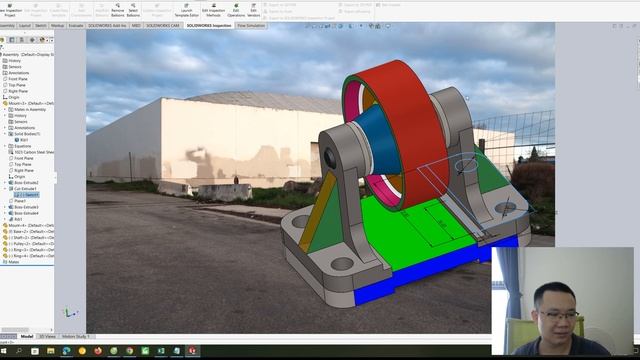Click the filter funnel icon above tree
Image resolution: width=640 pixels, height=360 pixels.
pyautogui.click(x=2, y=48)
